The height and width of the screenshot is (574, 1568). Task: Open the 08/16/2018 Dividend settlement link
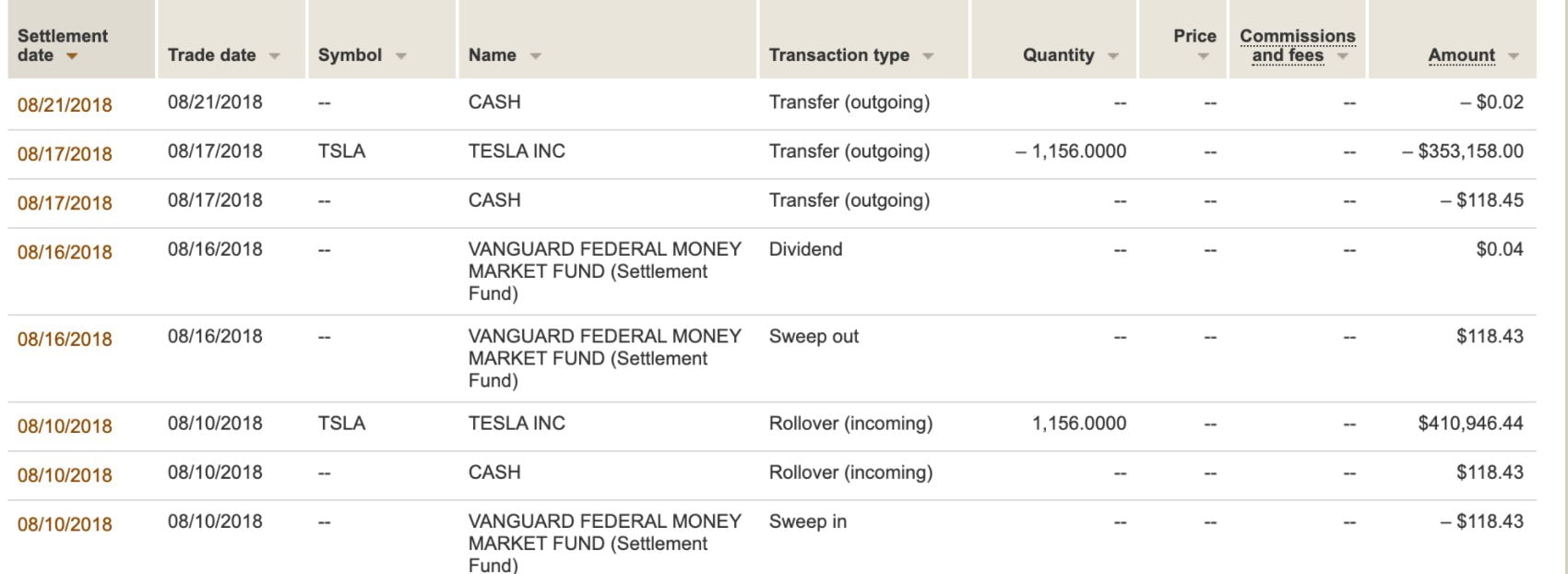(x=65, y=252)
